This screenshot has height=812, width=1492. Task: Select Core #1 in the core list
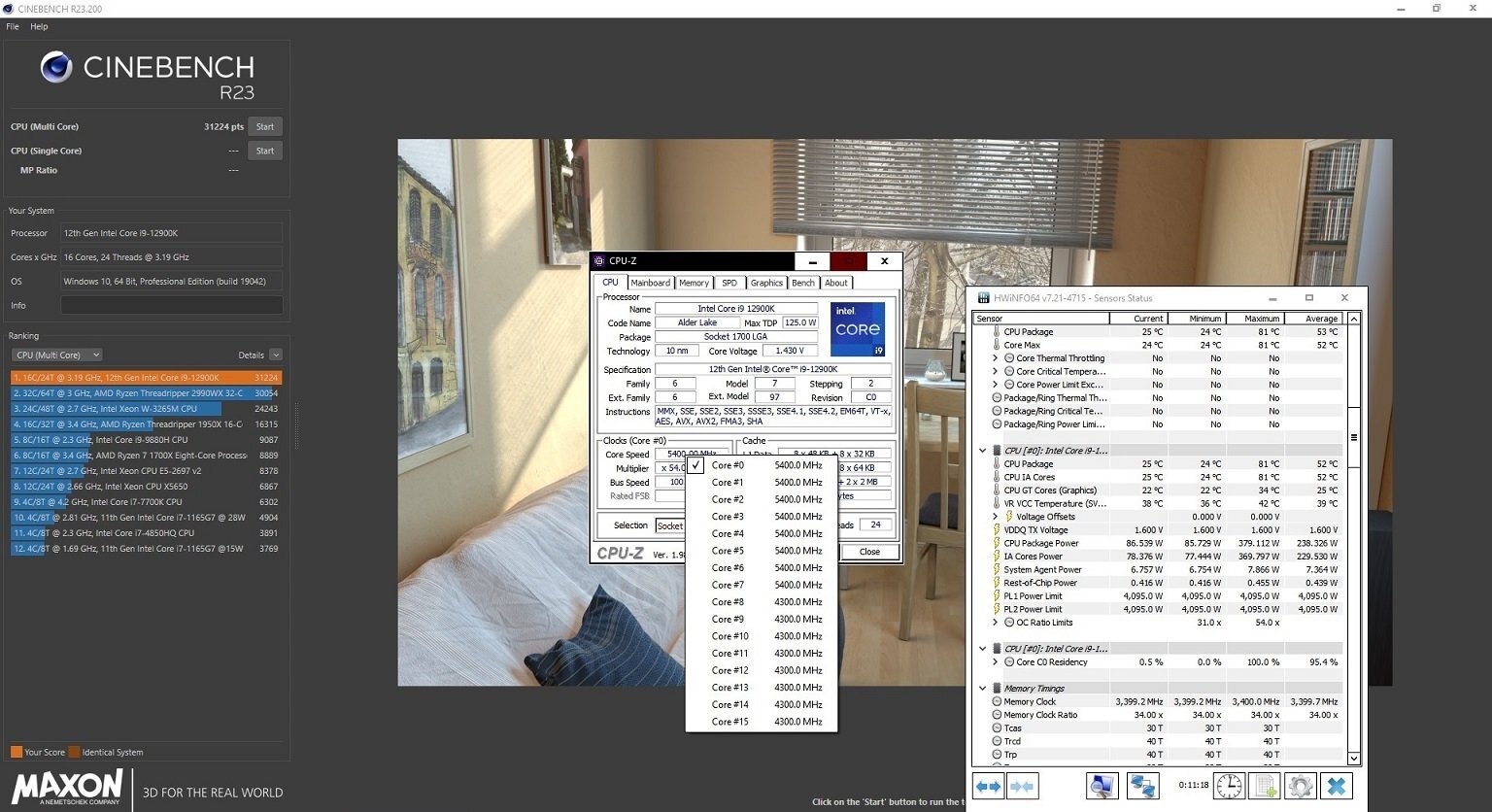pos(762,483)
